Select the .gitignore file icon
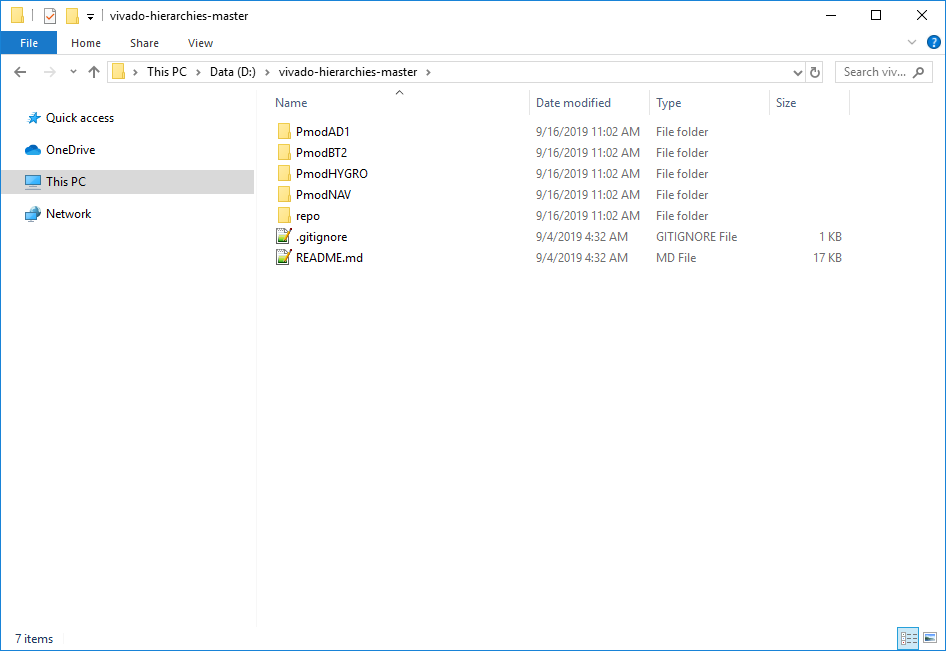Viewport: 946px width, 651px height. point(284,237)
